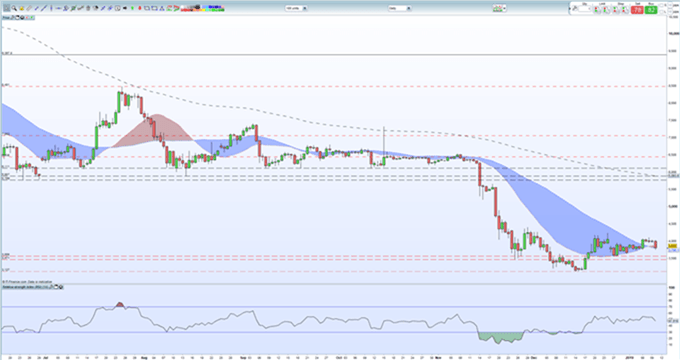Click the yellow lock icon in toolbar
The width and height of the screenshot is (680, 360).
pos(22,8)
